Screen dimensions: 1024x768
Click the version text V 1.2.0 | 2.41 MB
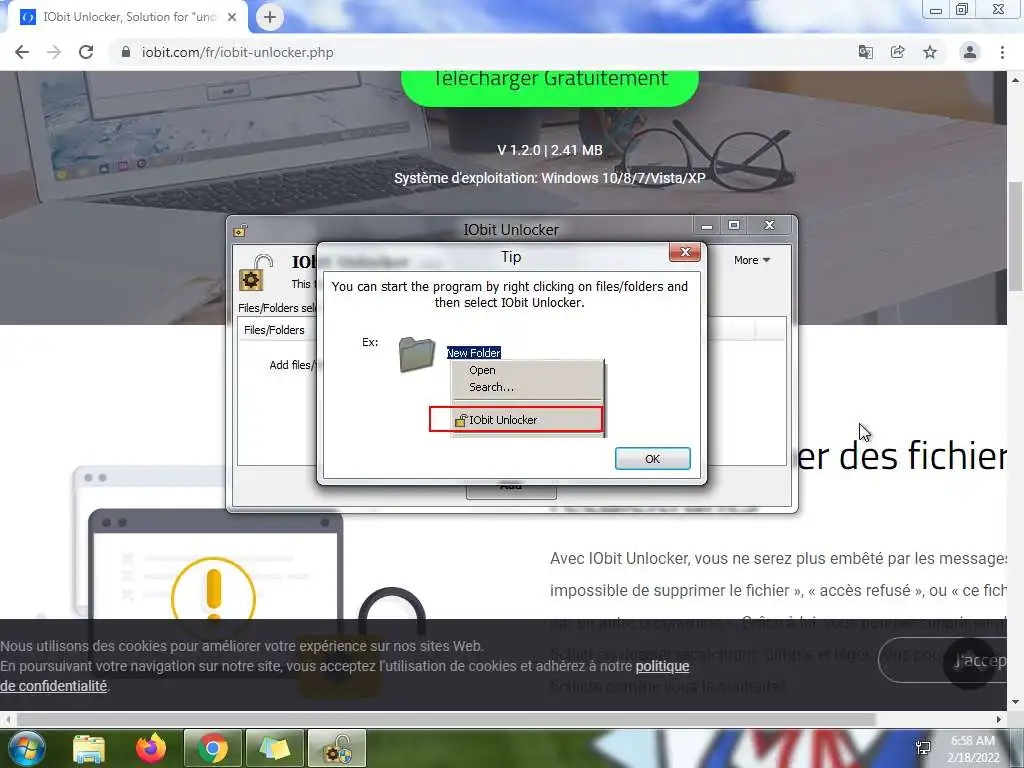550,150
